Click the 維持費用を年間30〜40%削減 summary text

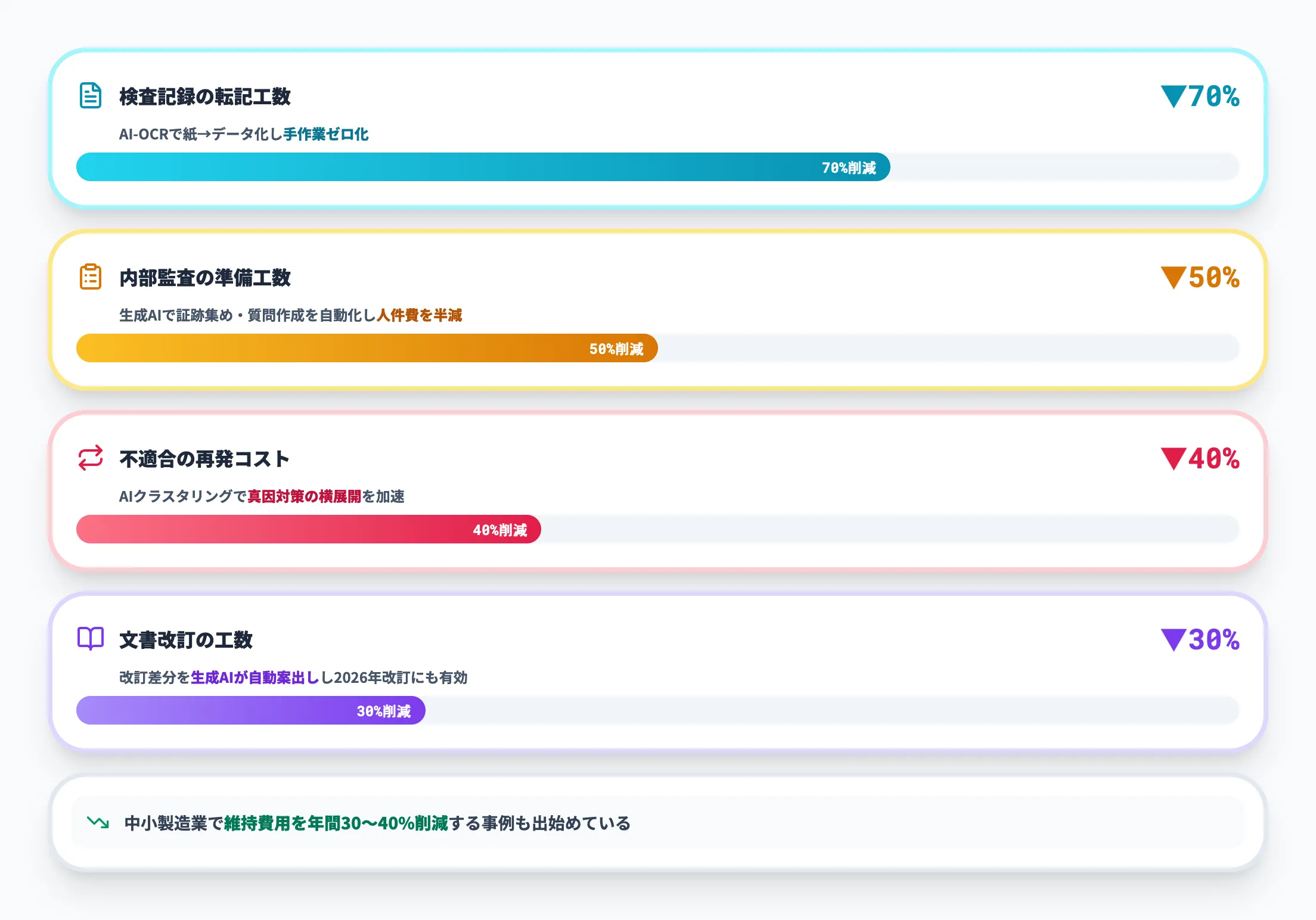tap(334, 823)
